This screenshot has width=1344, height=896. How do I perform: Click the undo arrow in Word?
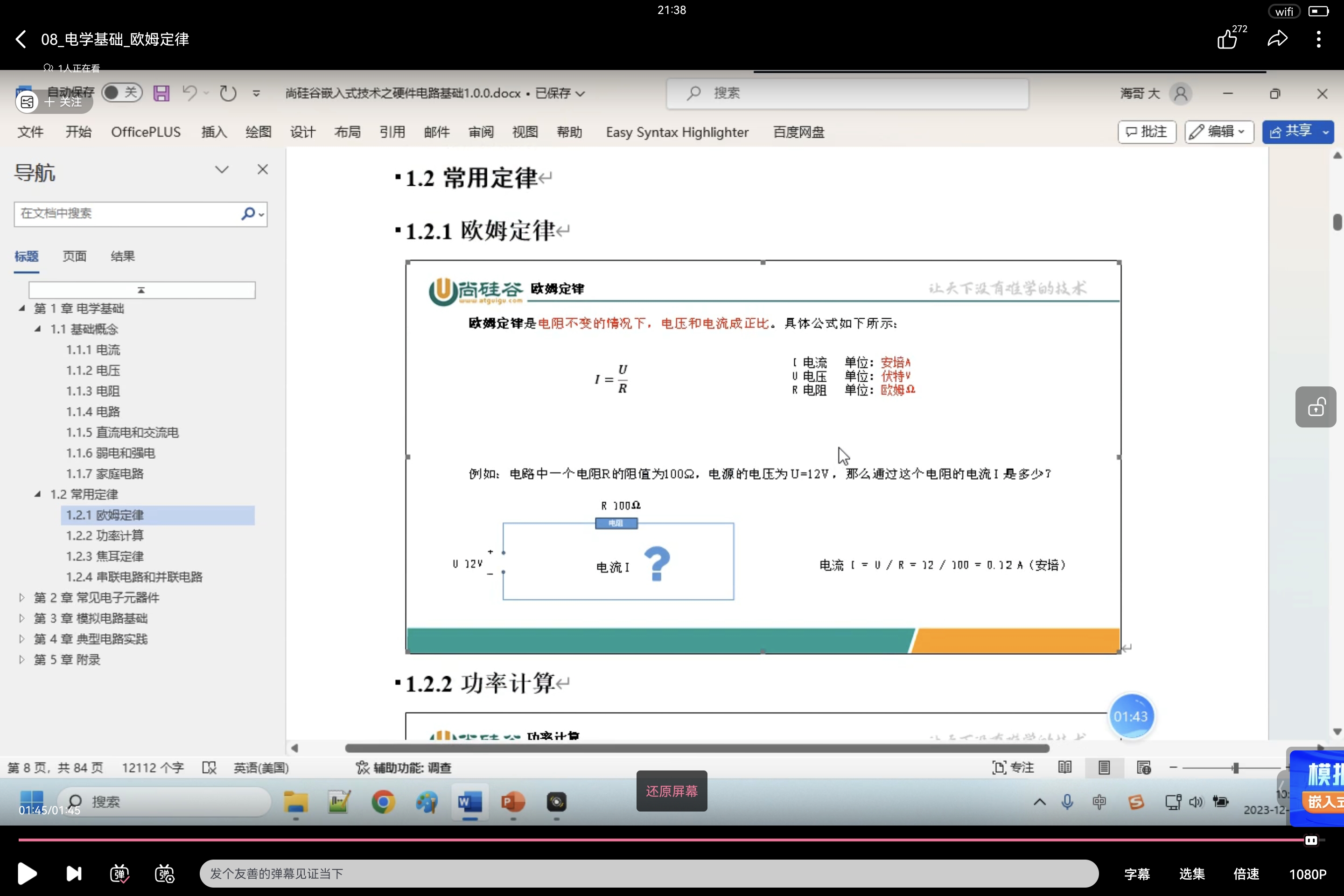pos(190,93)
